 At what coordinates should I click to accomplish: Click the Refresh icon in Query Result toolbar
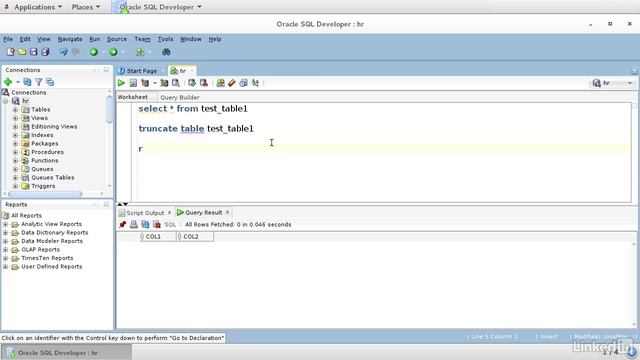point(145,224)
